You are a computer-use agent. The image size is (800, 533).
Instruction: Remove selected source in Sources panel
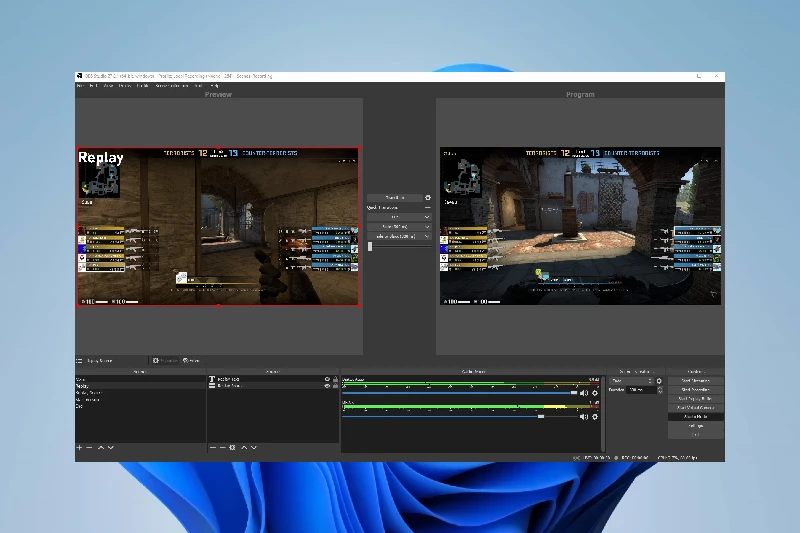point(222,447)
